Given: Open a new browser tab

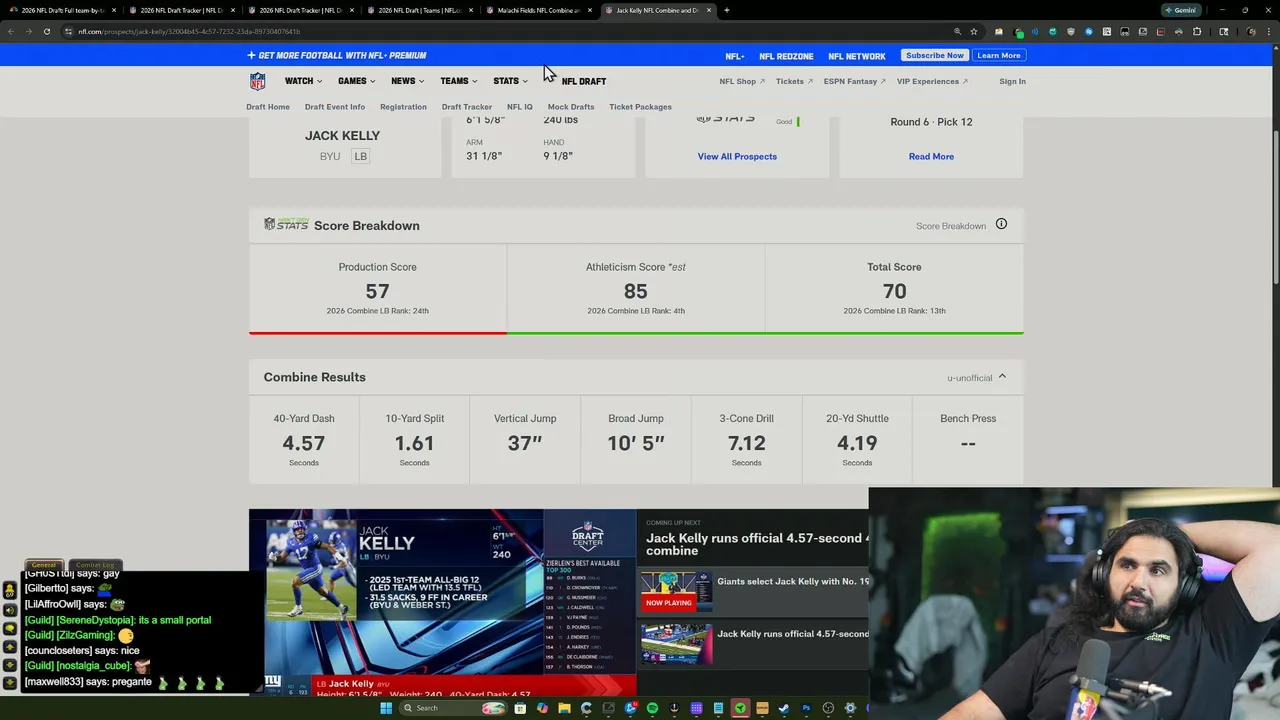Looking at the screenshot, I should click(x=727, y=10).
